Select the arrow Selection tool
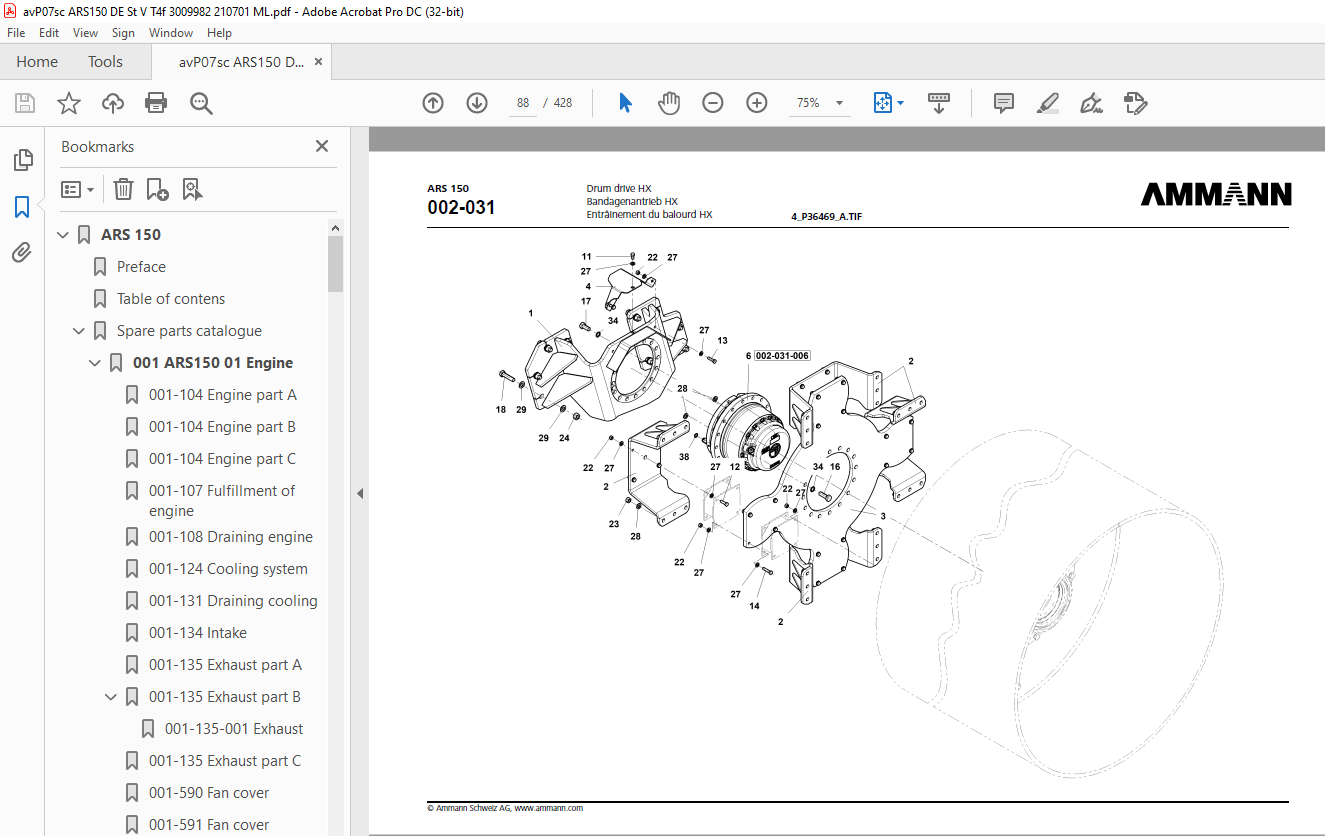 tap(626, 103)
